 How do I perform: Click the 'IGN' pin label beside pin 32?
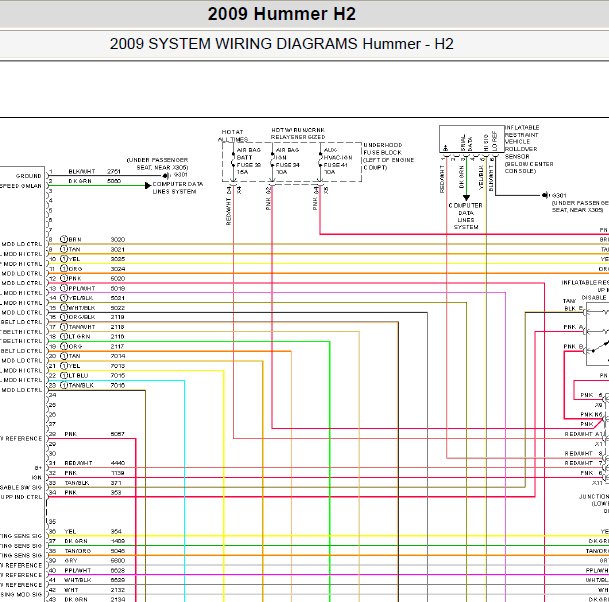37,478
